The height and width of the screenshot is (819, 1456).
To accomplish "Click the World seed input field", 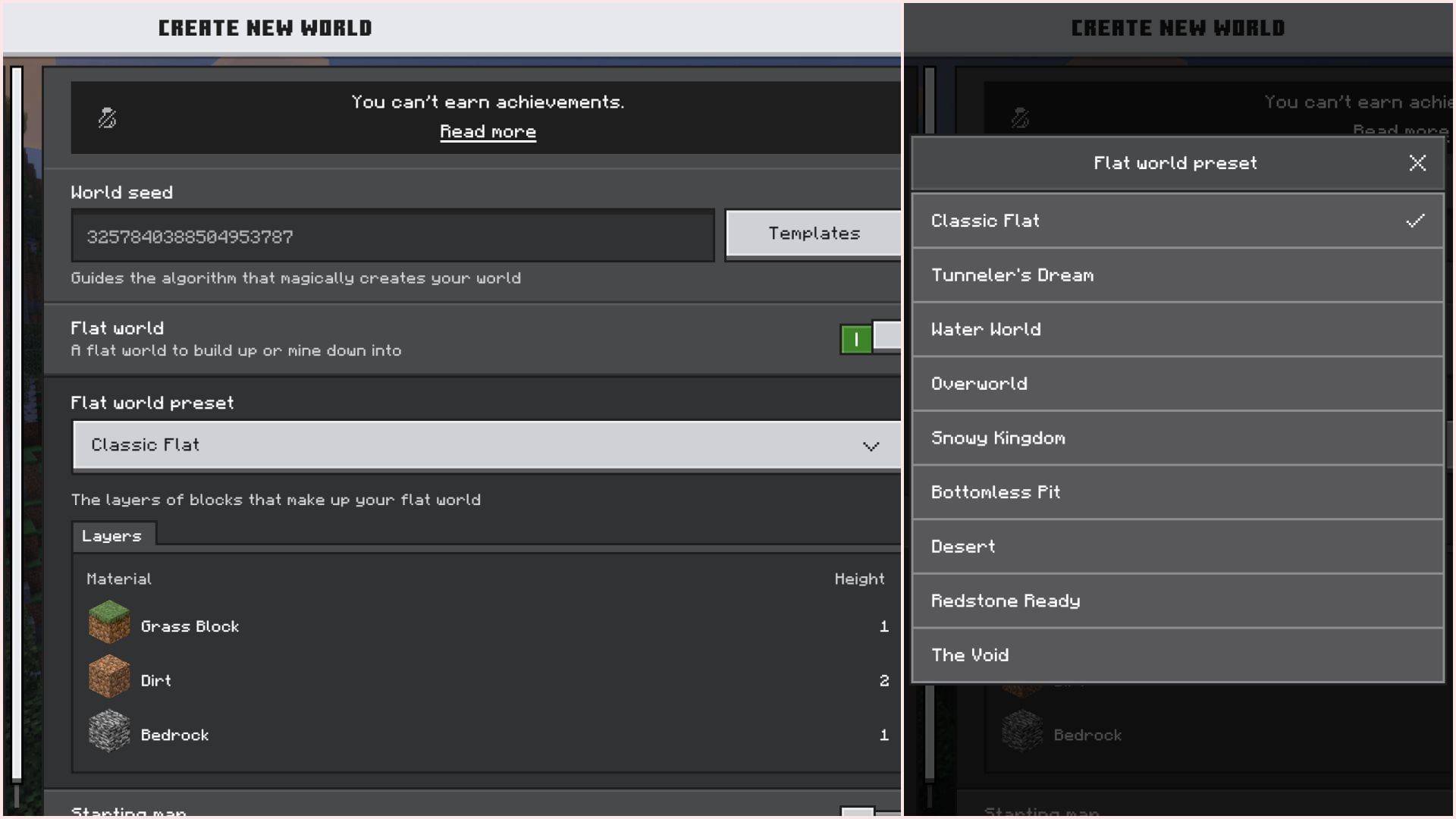I will (392, 237).
